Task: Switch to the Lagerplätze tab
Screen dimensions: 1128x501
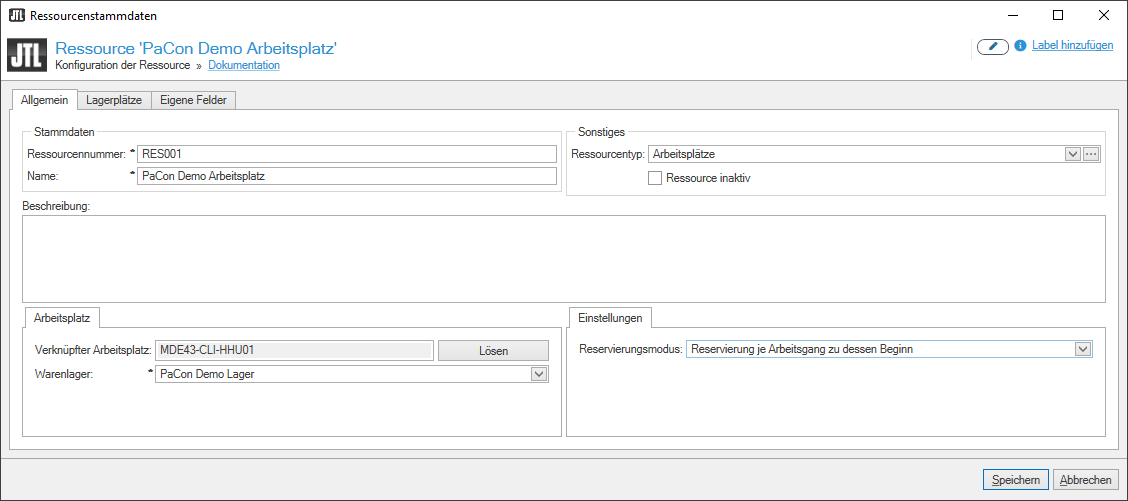Action: (114, 100)
